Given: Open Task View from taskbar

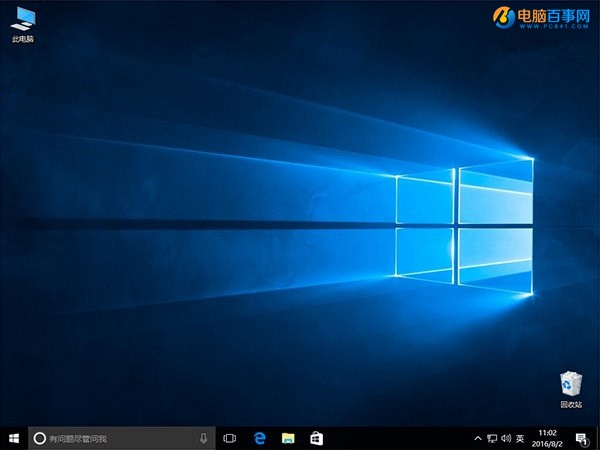Looking at the screenshot, I should (x=229, y=438).
